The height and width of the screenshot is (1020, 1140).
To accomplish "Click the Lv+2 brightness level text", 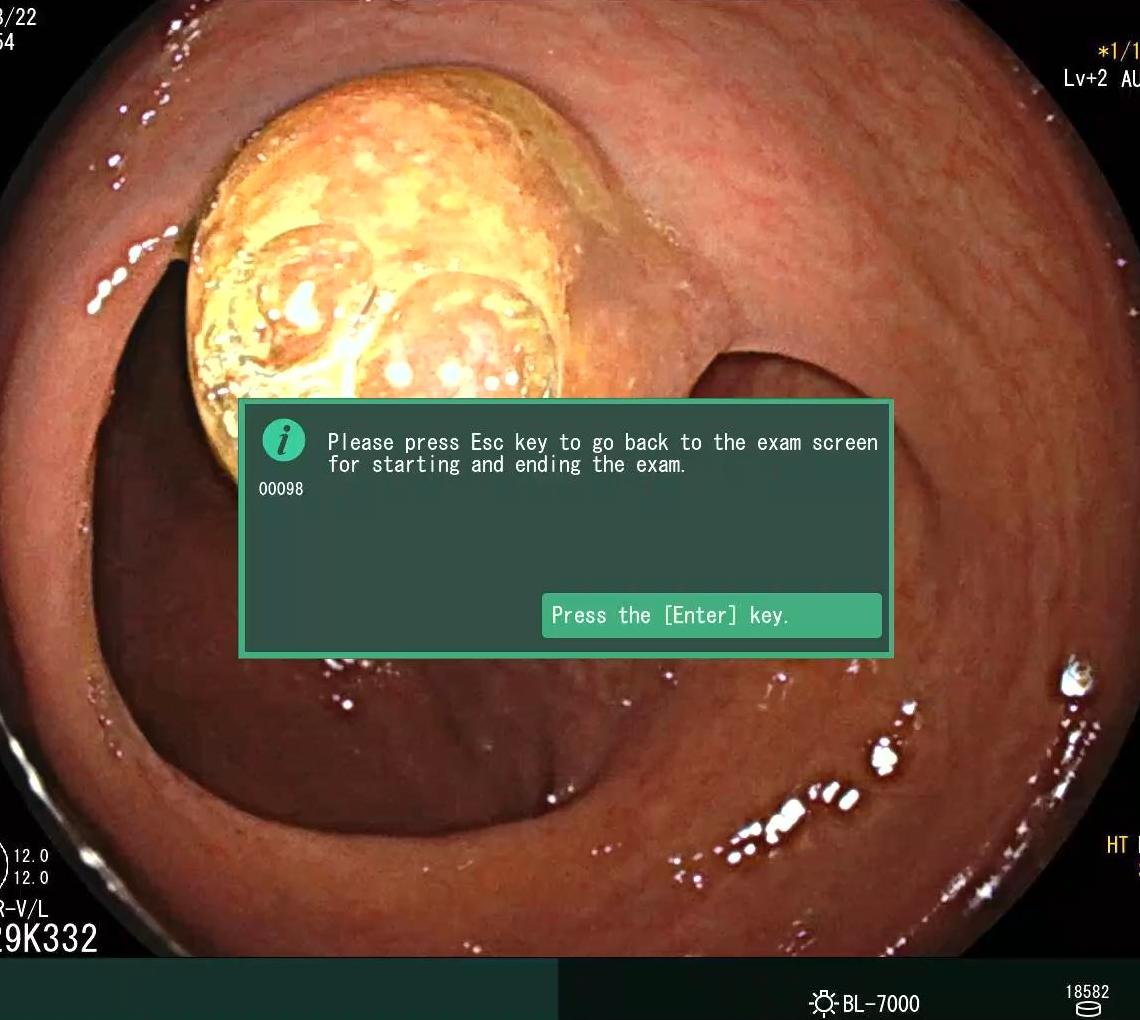I will click(1085, 78).
